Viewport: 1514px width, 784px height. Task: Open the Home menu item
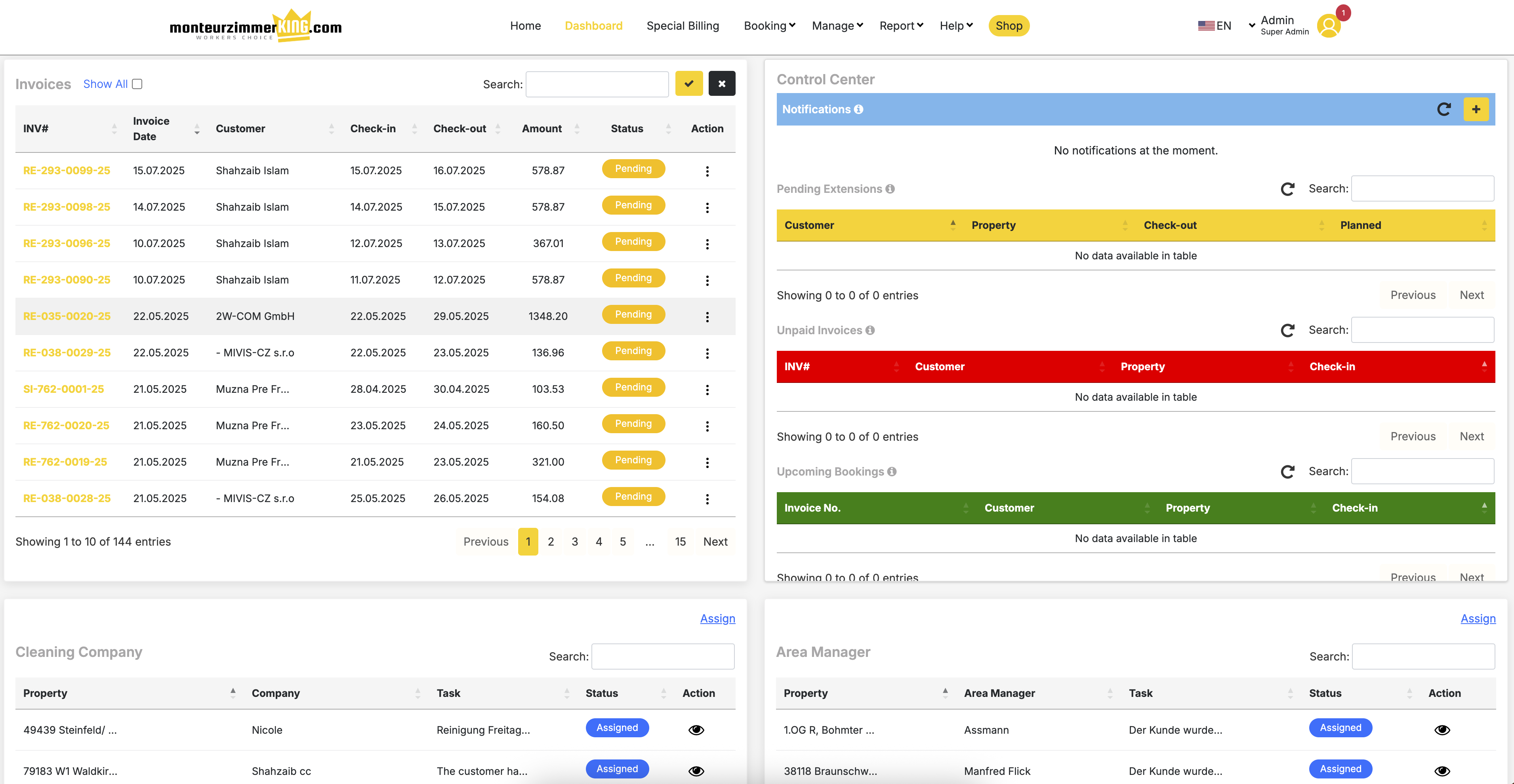click(525, 26)
